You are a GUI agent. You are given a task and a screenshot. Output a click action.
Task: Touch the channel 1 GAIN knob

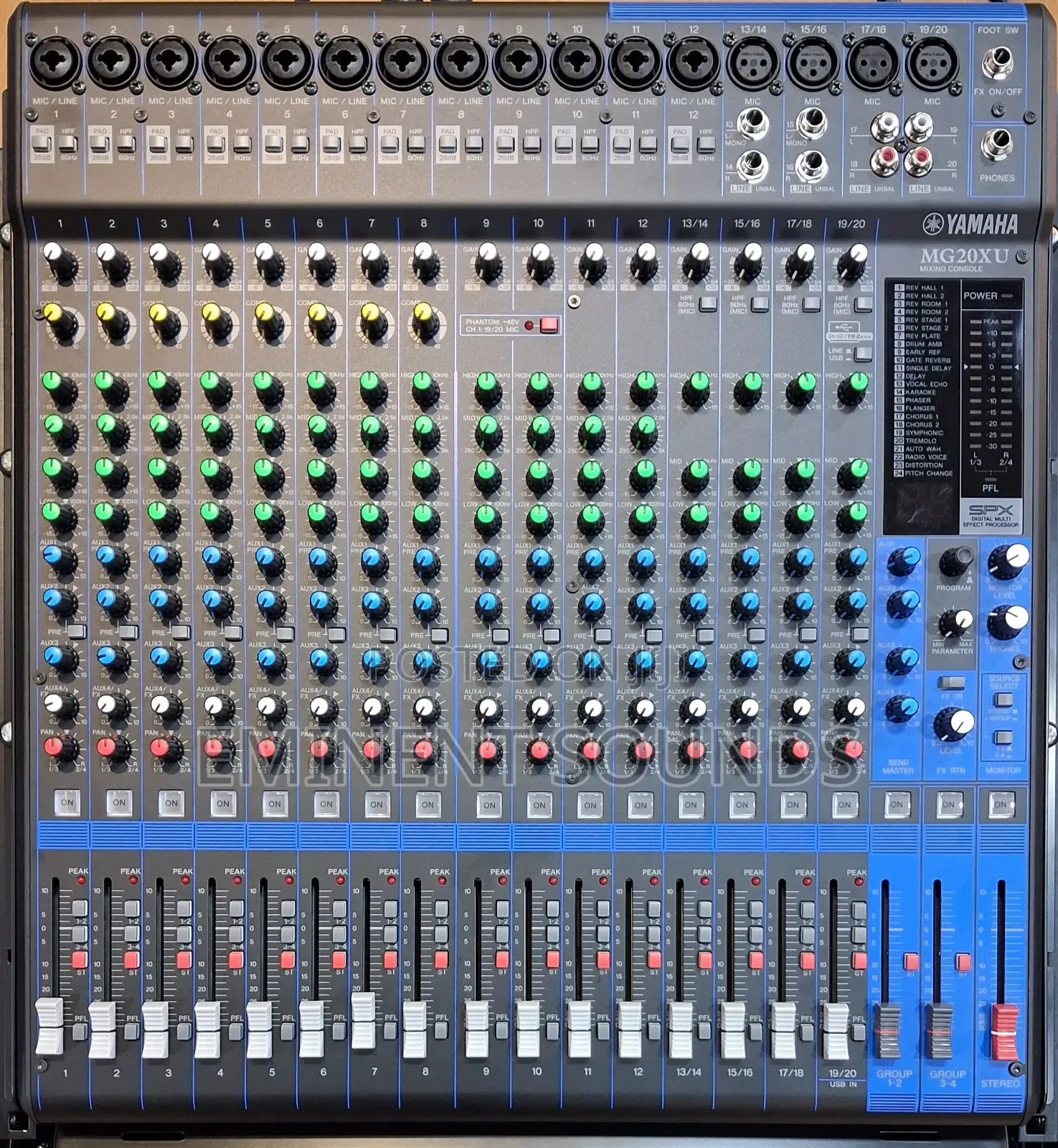click(x=60, y=261)
